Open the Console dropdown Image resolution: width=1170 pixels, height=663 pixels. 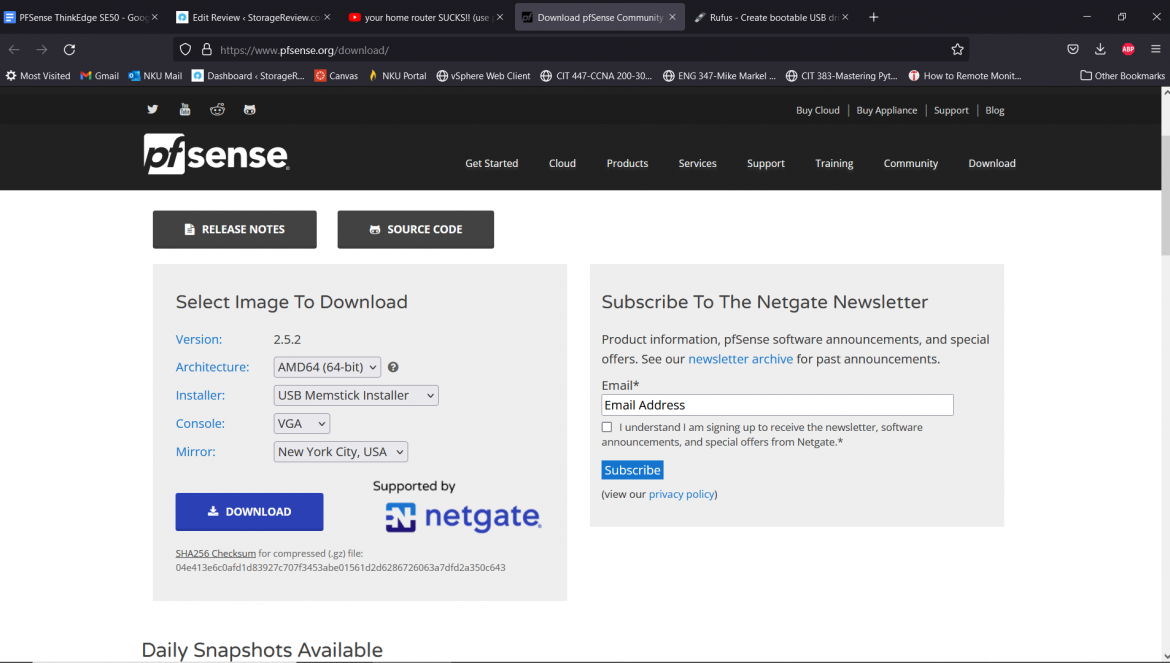(301, 424)
